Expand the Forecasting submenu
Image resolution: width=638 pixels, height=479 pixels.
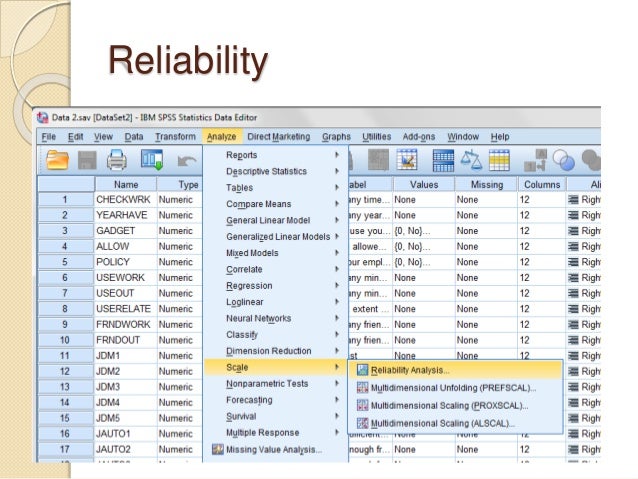click(x=276, y=400)
